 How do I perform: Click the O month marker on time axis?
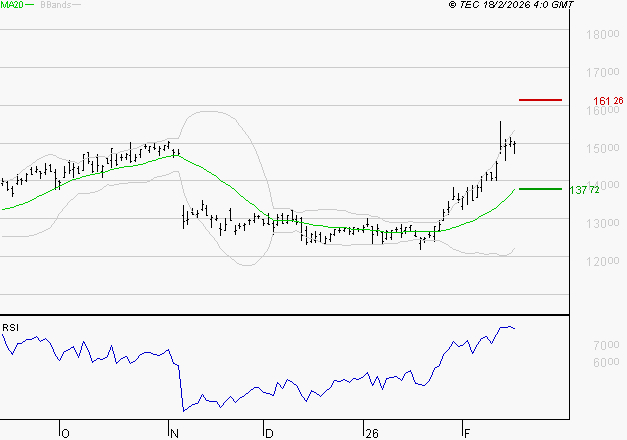(66, 433)
